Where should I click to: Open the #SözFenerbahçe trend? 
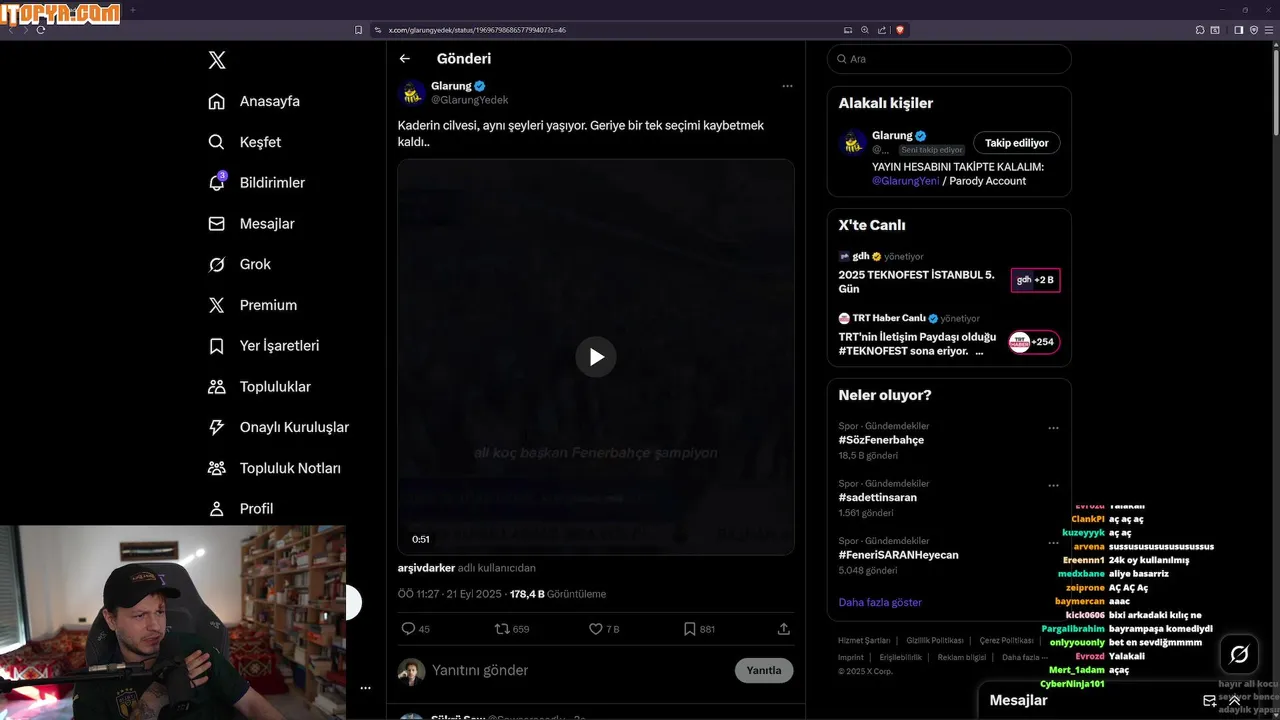881,440
